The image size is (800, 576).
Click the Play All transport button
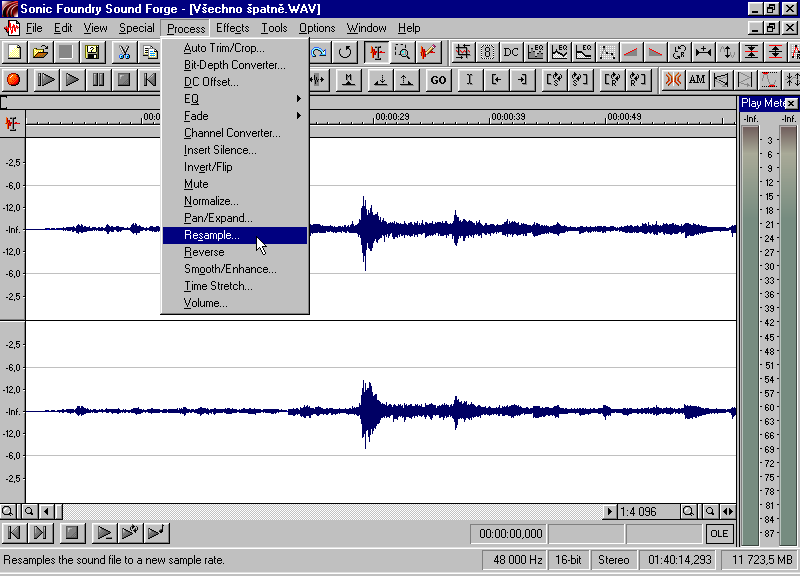[x=46, y=80]
